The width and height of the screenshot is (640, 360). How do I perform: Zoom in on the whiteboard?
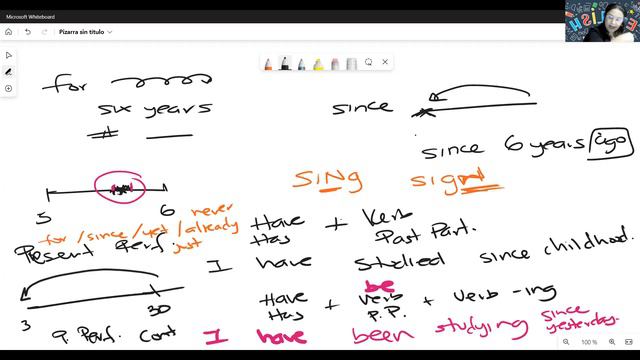point(612,342)
